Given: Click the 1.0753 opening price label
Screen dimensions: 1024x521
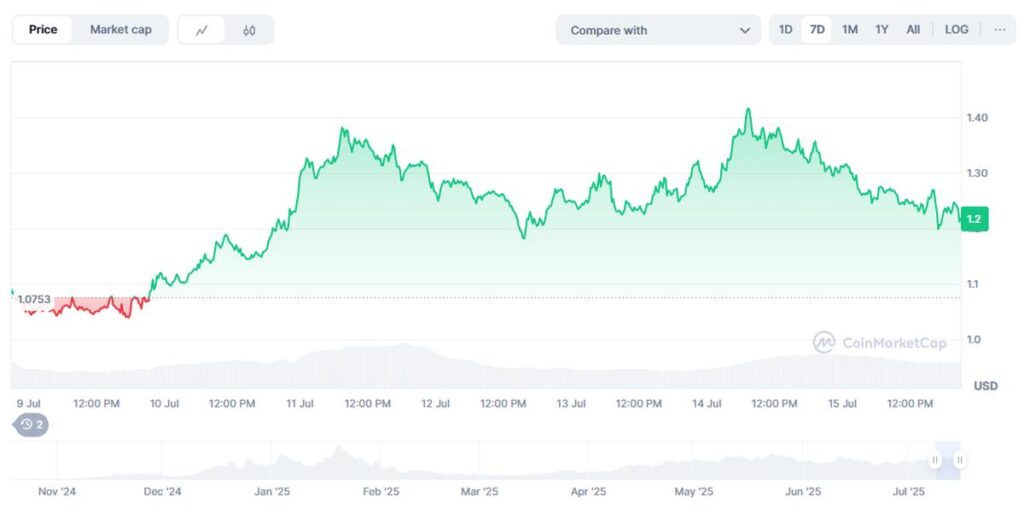Looking at the screenshot, I should (x=33, y=299).
